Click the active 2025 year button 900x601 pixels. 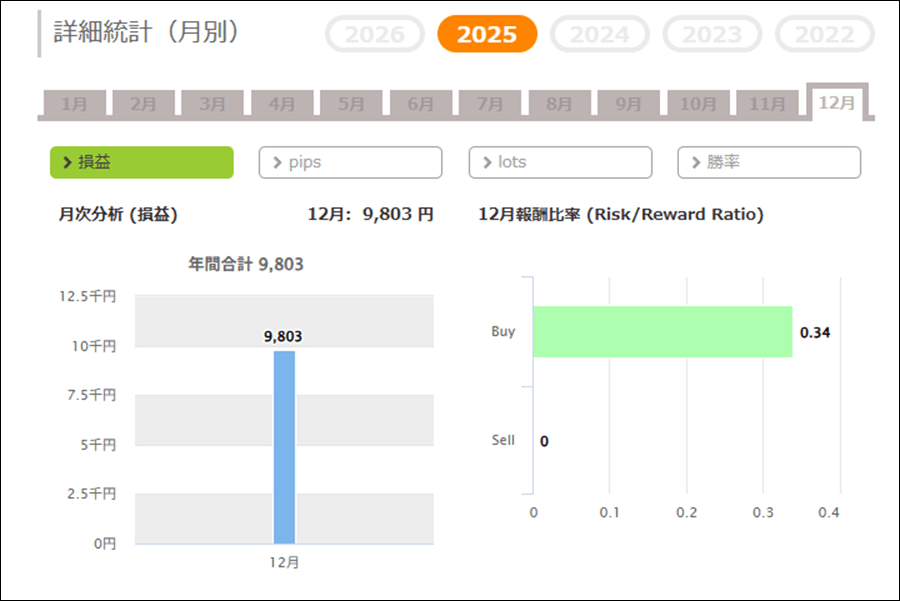[487, 35]
